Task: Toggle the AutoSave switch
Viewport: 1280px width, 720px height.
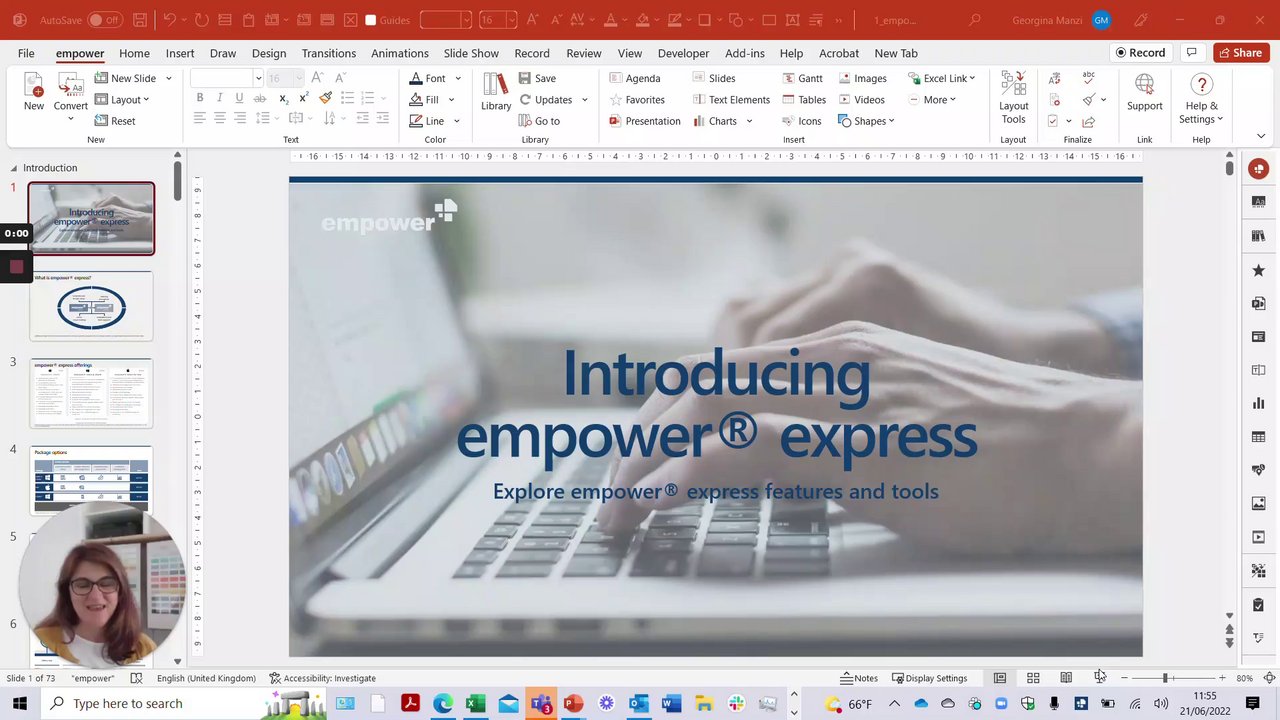Action: (105, 20)
